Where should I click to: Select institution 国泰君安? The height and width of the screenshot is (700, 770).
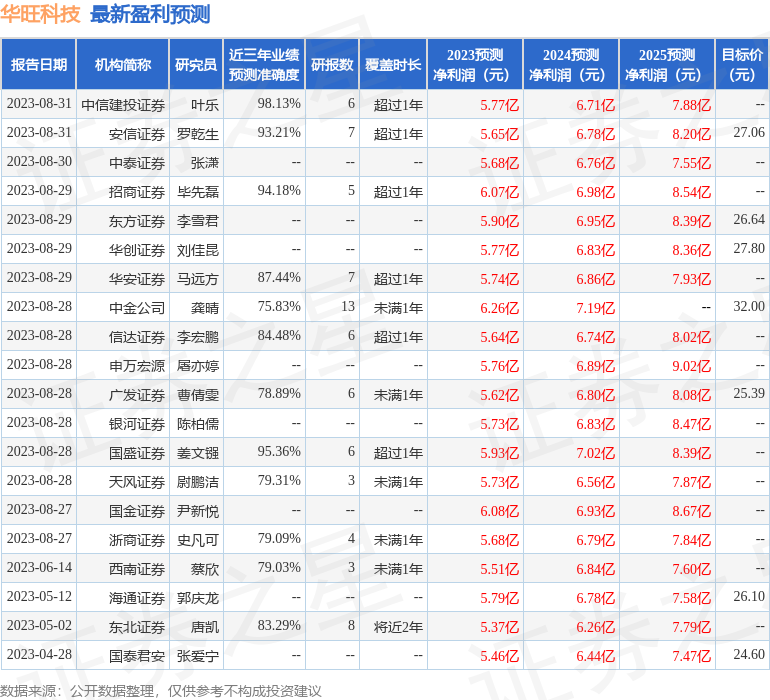coord(137,655)
